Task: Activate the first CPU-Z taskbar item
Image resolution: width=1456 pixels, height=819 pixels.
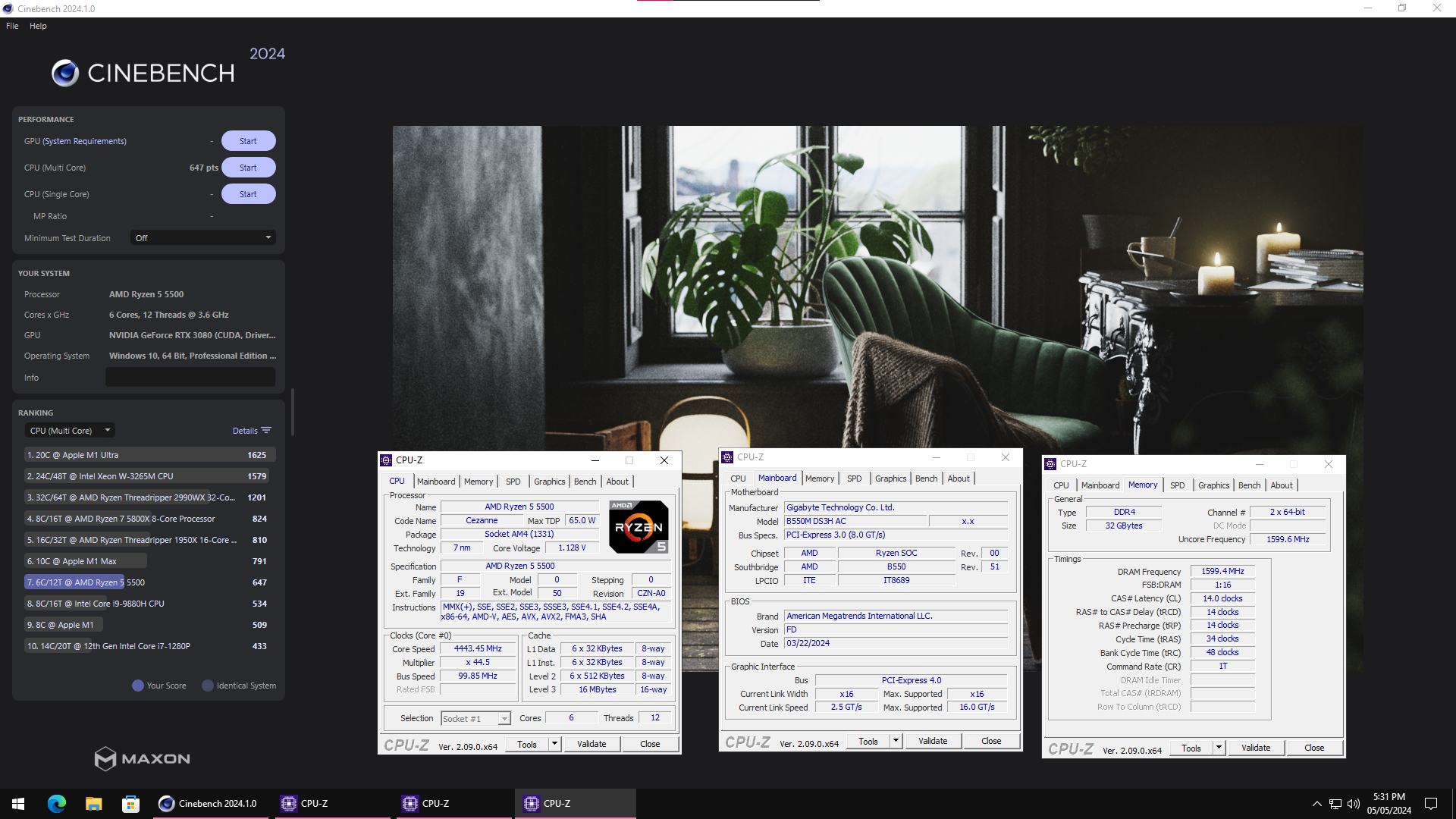Action: tap(331, 804)
